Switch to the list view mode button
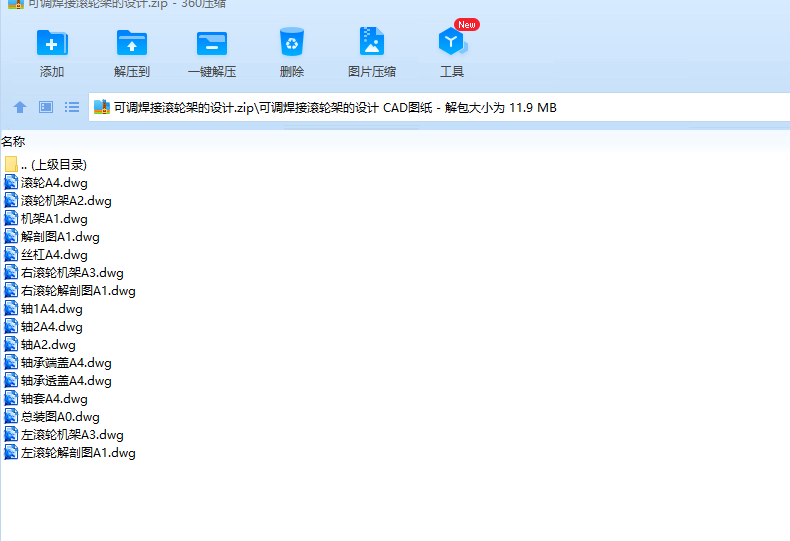The image size is (790, 541). (x=72, y=107)
